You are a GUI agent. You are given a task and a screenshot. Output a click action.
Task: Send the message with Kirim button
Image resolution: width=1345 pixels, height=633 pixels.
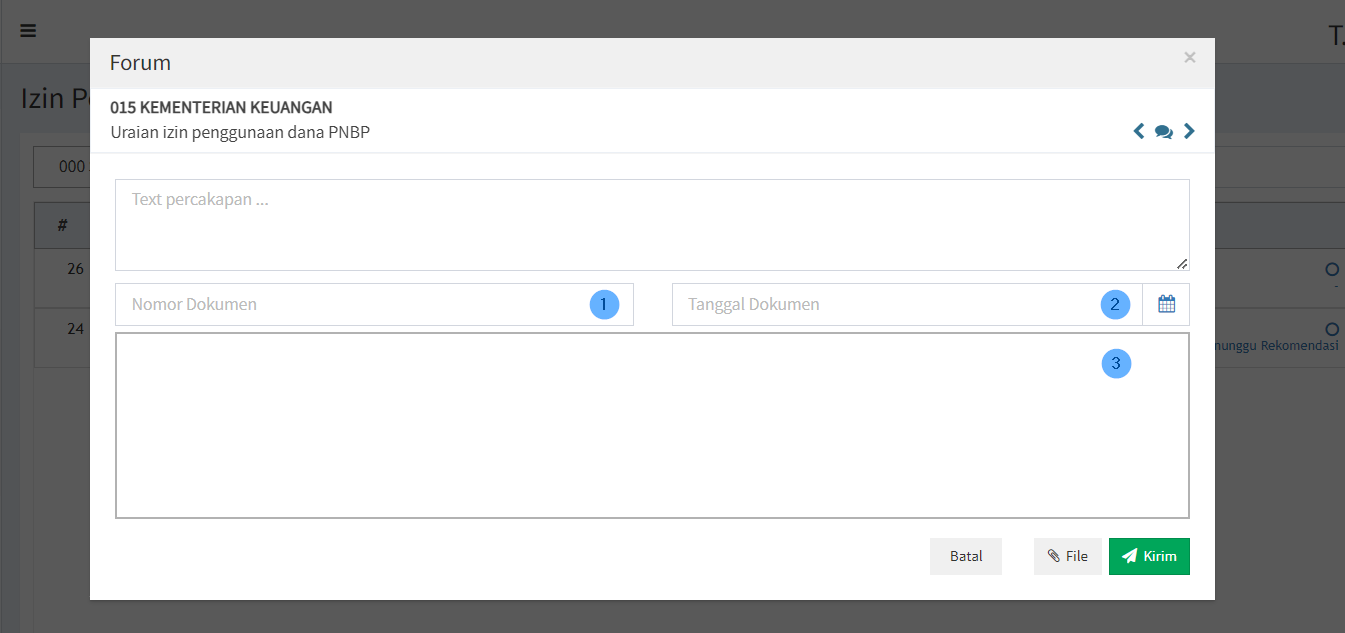tap(1149, 556)
